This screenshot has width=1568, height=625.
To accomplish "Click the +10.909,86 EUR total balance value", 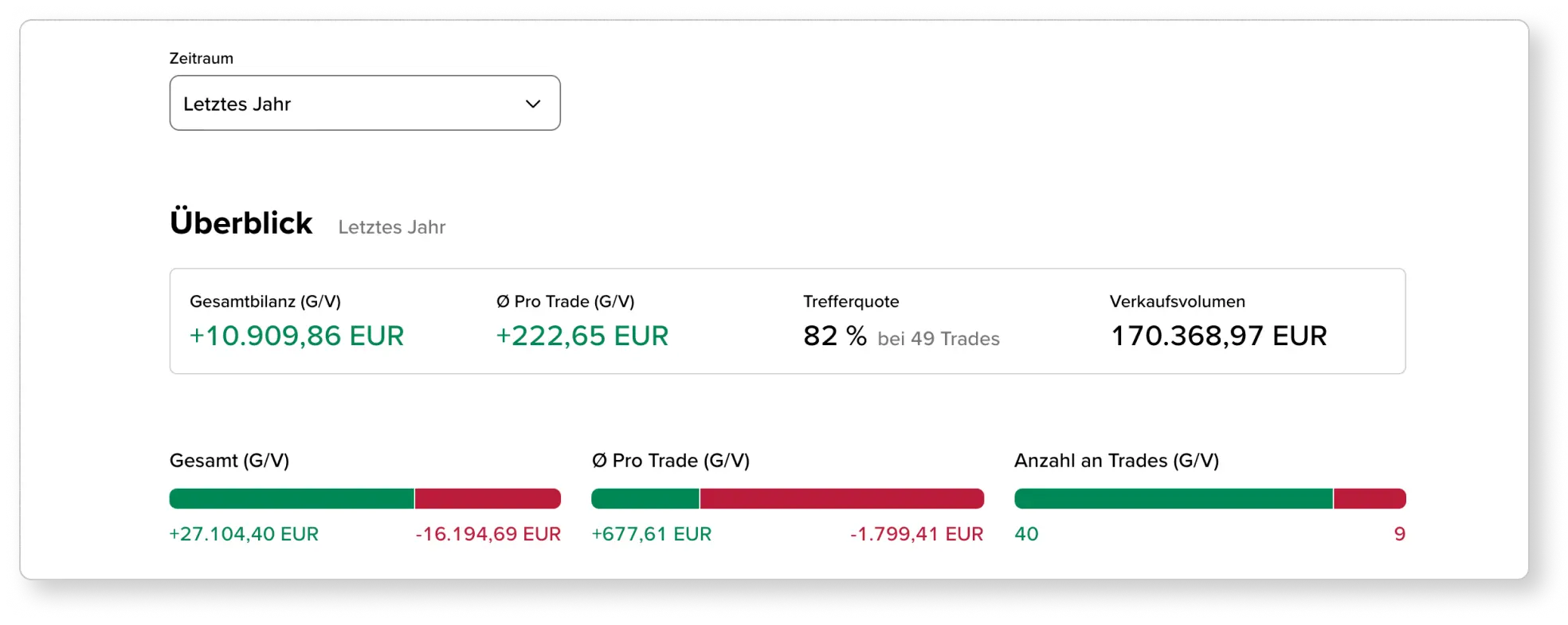I will click(296, 336).
